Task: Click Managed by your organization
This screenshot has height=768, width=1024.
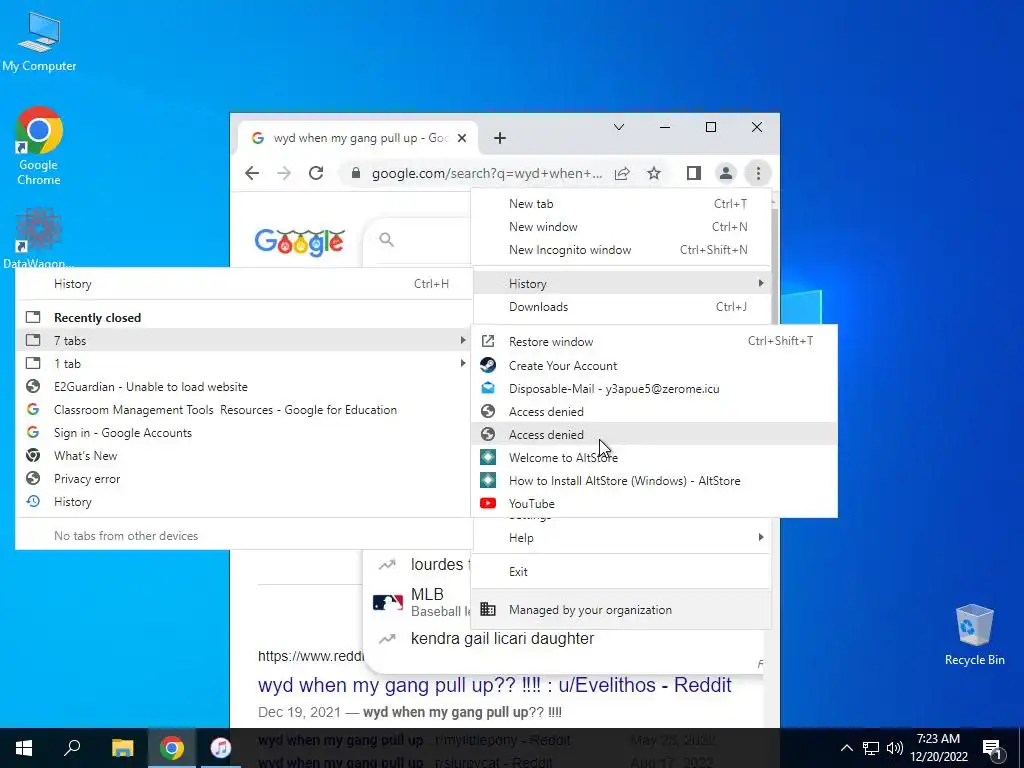Action: (621, 609)
